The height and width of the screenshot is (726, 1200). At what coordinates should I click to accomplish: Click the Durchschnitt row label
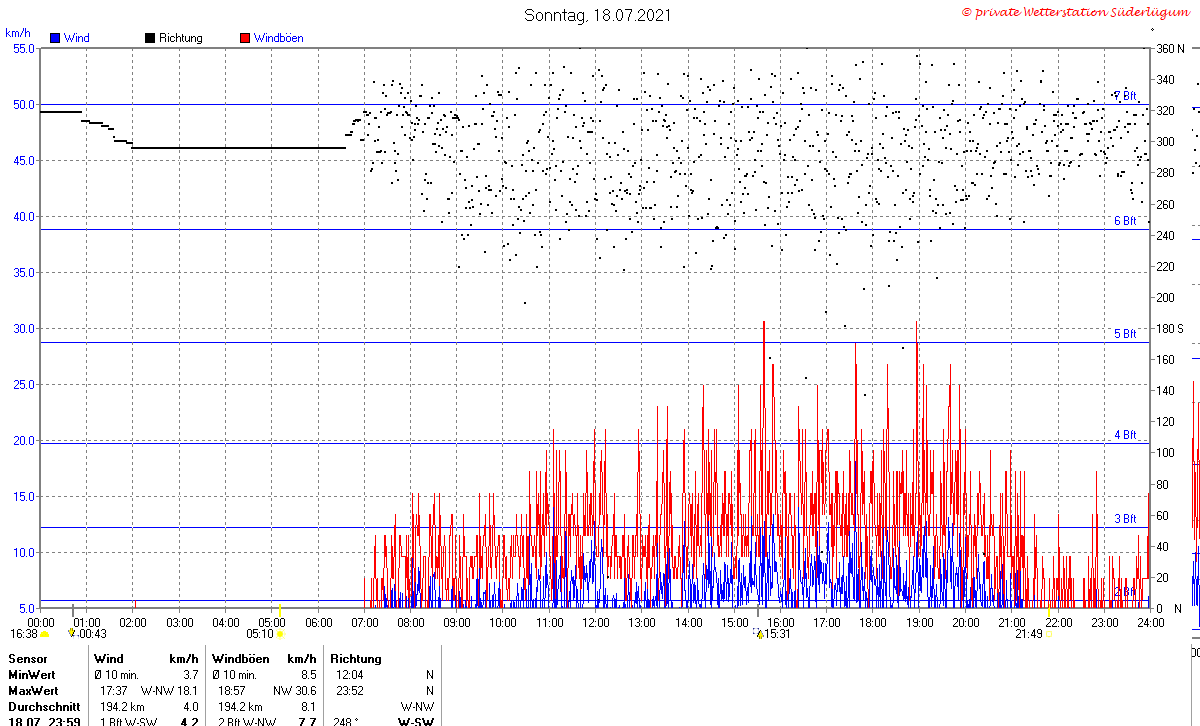[x=42, y=707]
